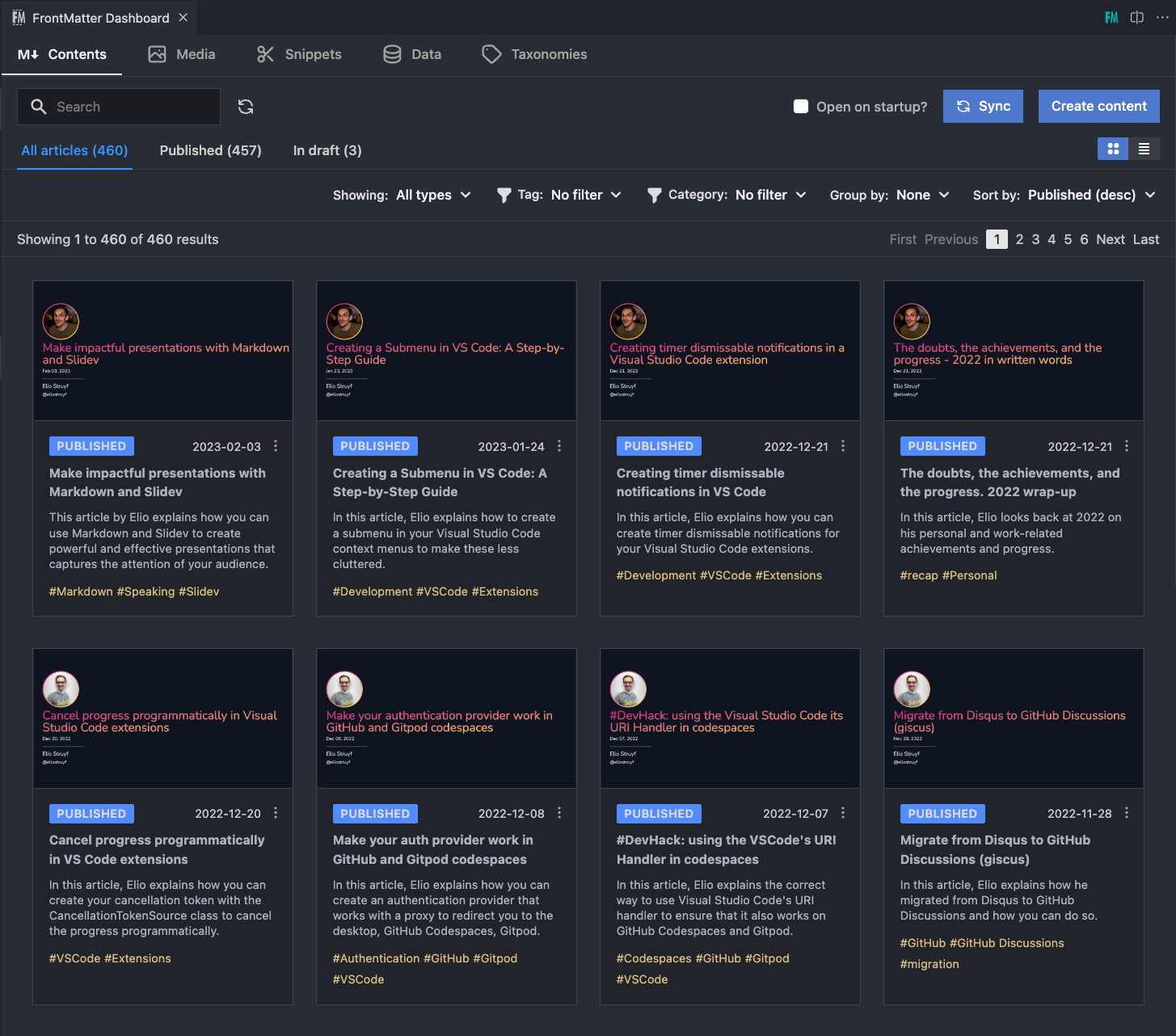Click the Sync button
Screen dimensions: 1176x1036
983,107
